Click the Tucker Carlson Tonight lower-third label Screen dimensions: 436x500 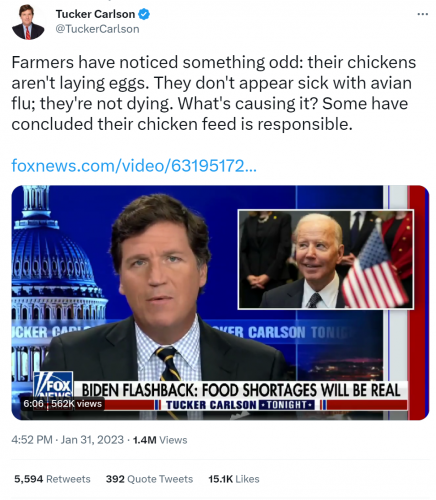point(240,405)
